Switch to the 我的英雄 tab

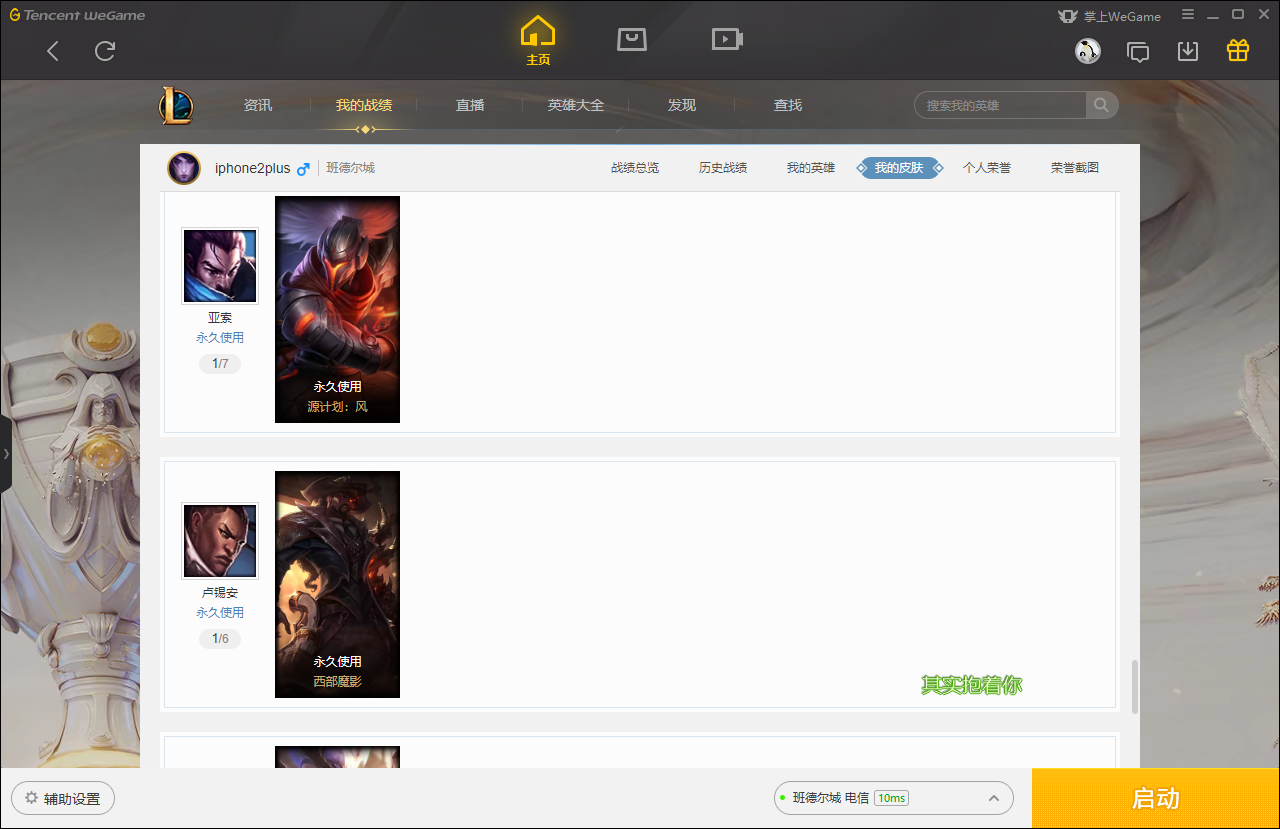coord(811,168)
